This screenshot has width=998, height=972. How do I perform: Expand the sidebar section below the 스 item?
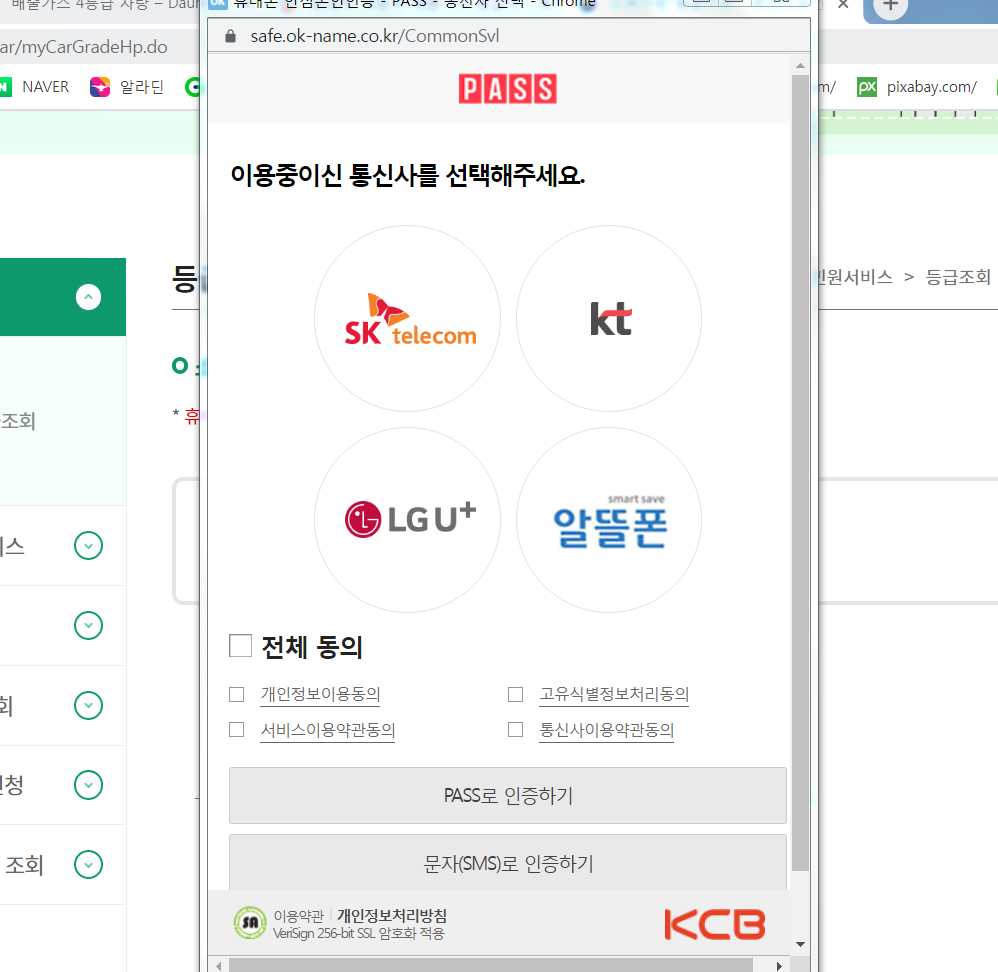88,625
